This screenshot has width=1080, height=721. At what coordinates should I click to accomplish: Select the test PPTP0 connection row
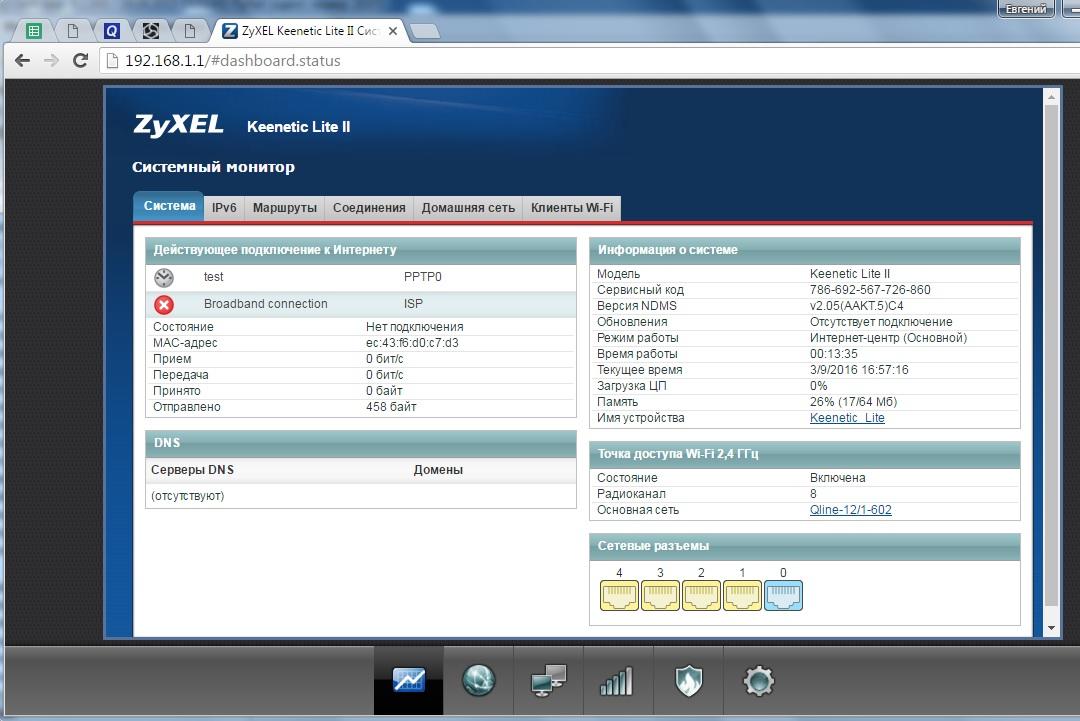coord(361,278)
